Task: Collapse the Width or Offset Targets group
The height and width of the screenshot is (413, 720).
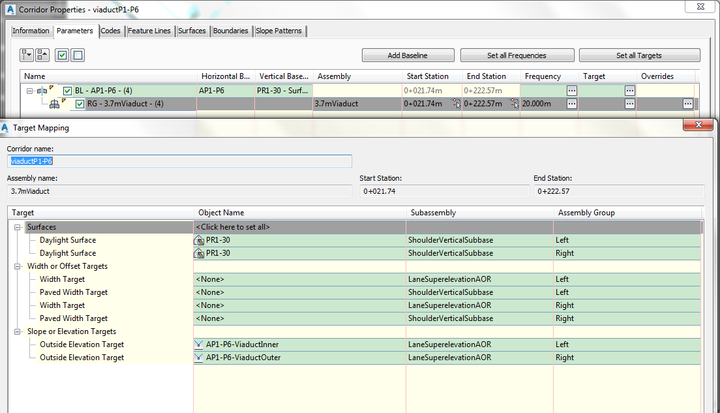Action: click(x=17, y=266)
